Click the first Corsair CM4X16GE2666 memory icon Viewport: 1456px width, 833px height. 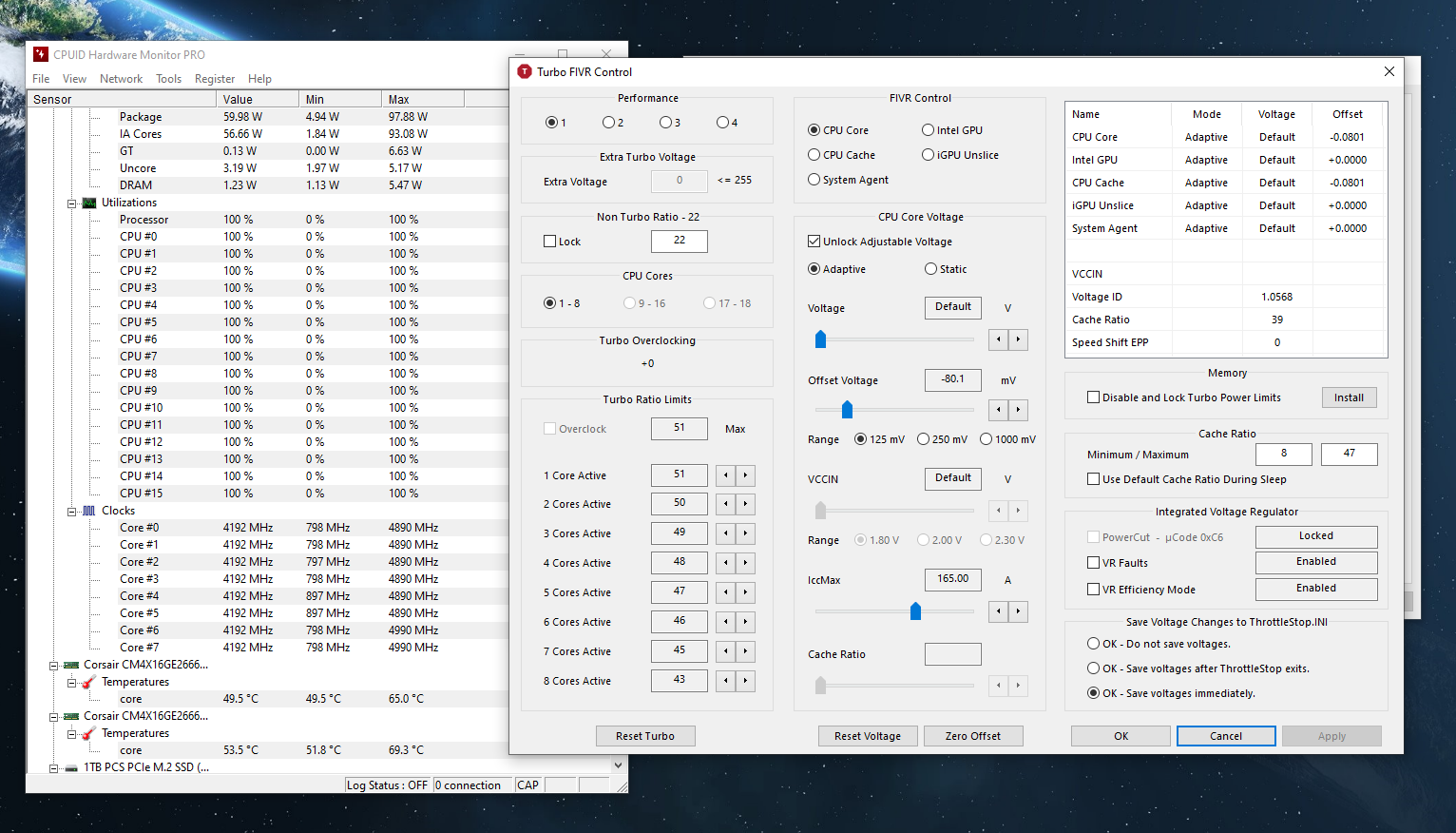click(71, 665)
